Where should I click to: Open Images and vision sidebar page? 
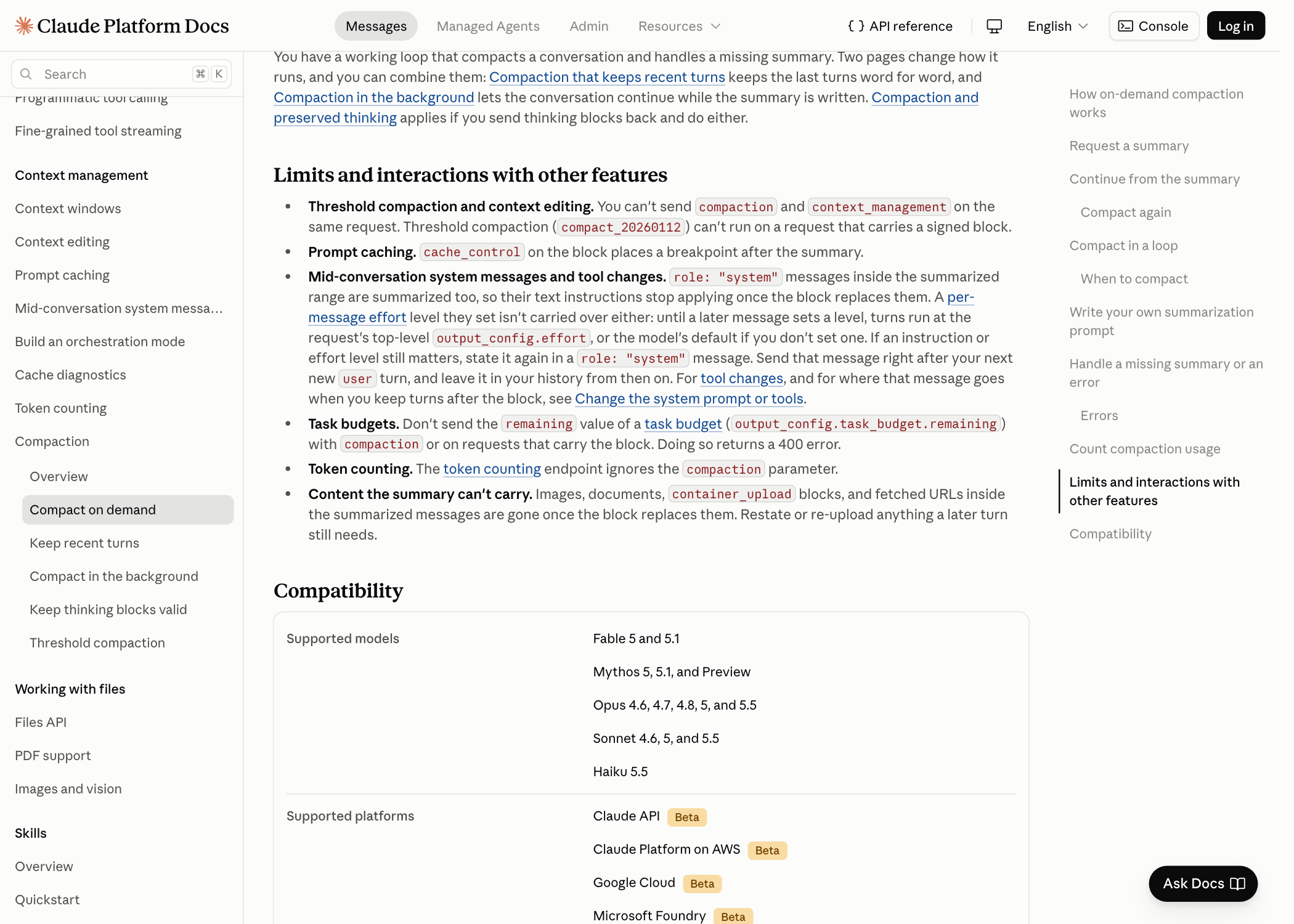pos(68,788)
